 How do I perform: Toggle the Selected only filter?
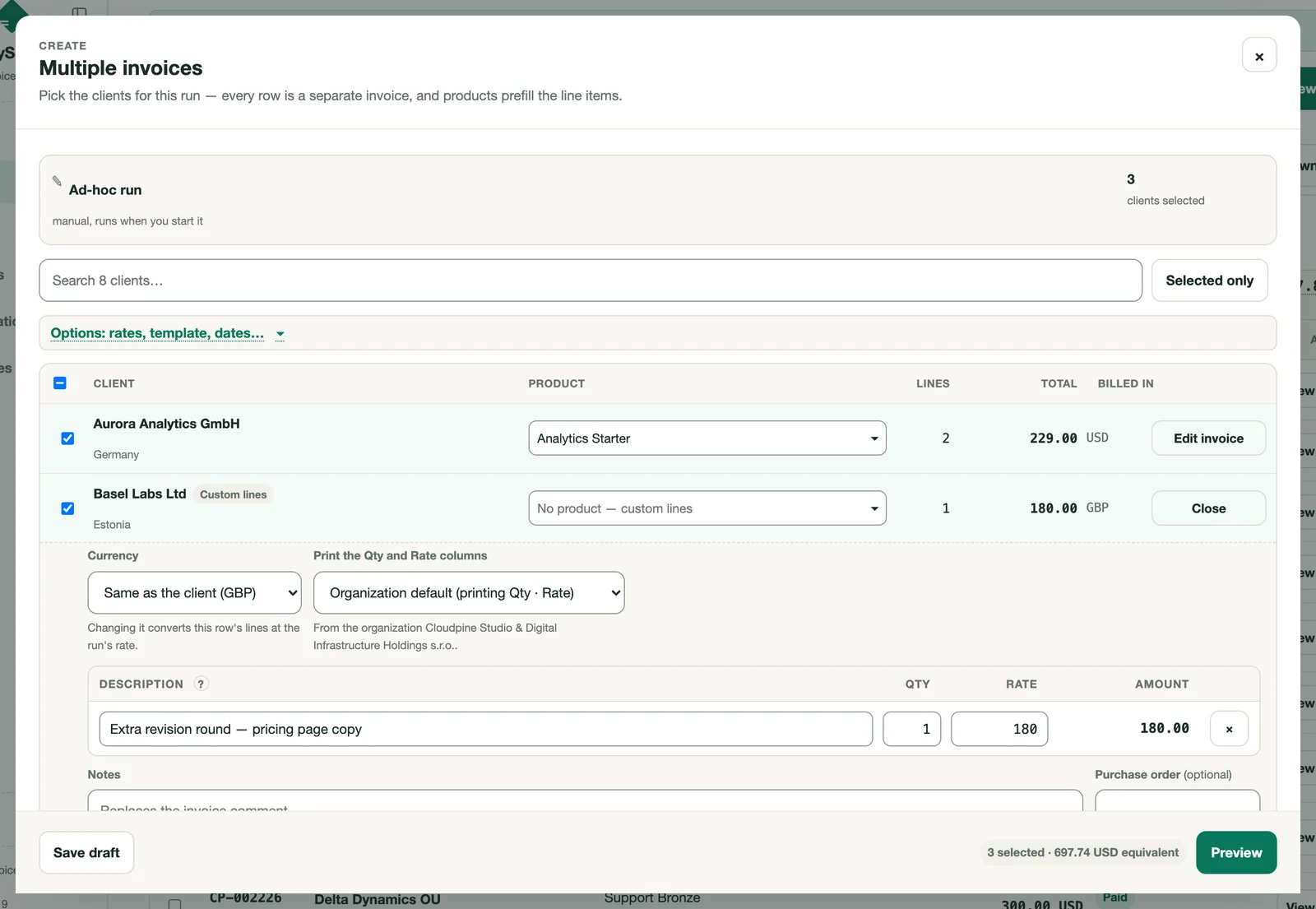[1209, 281]
